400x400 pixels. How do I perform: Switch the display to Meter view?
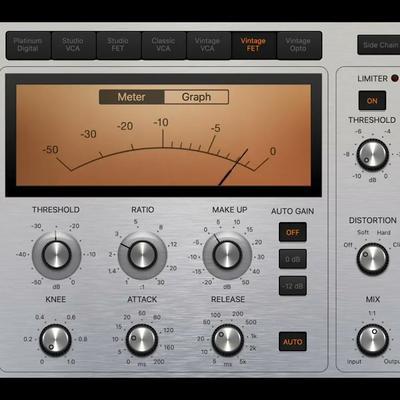(x=131, y=97)
